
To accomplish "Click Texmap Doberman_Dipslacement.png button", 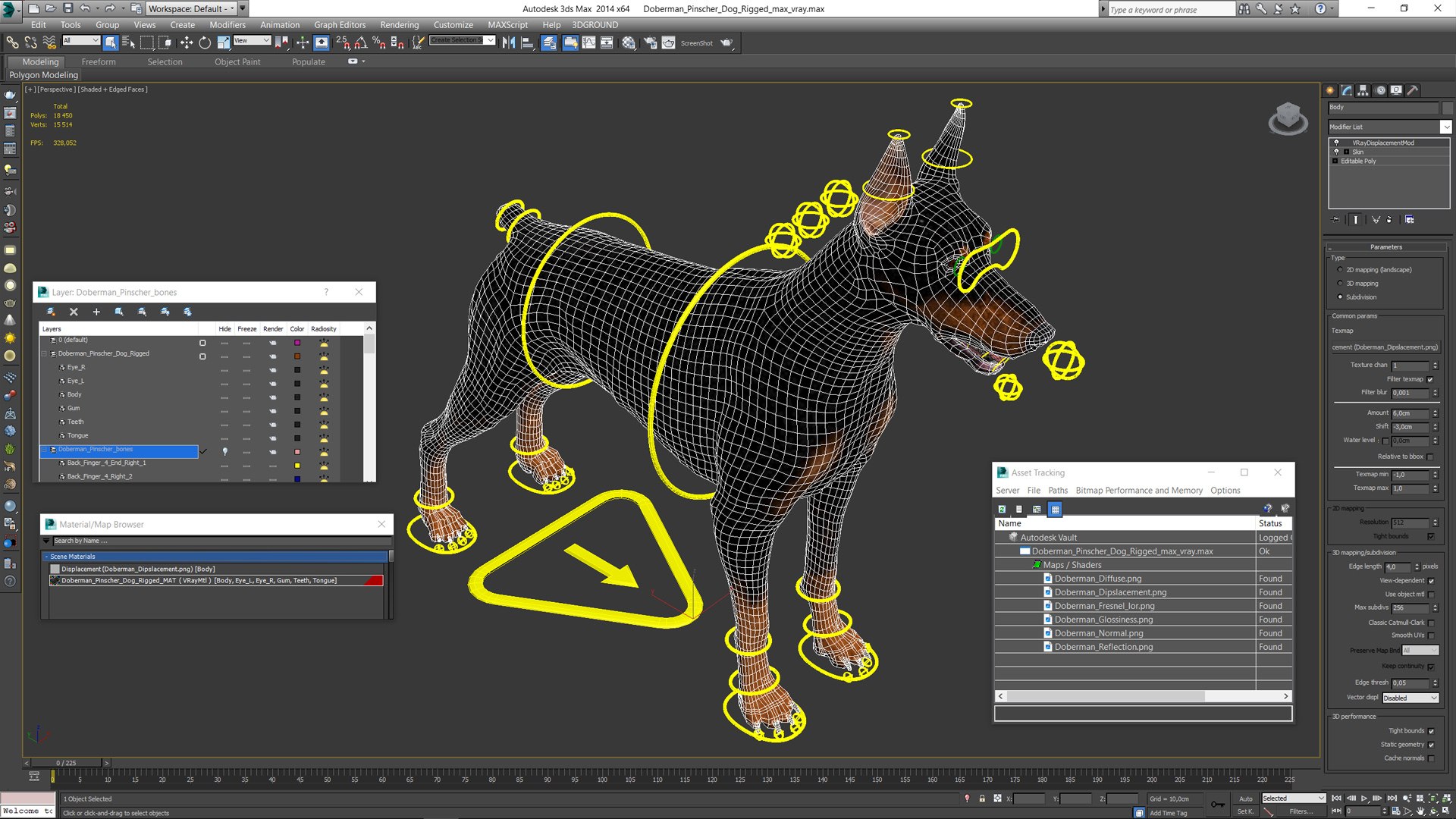I will (x=1385, y=347).
